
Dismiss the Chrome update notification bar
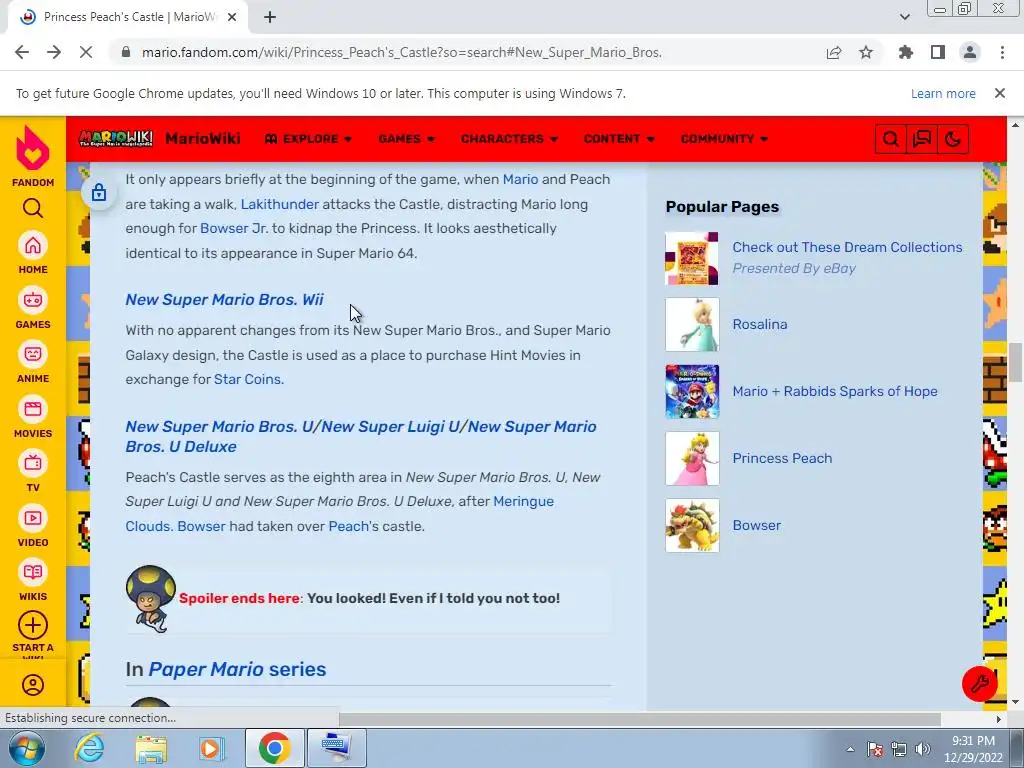999,93
